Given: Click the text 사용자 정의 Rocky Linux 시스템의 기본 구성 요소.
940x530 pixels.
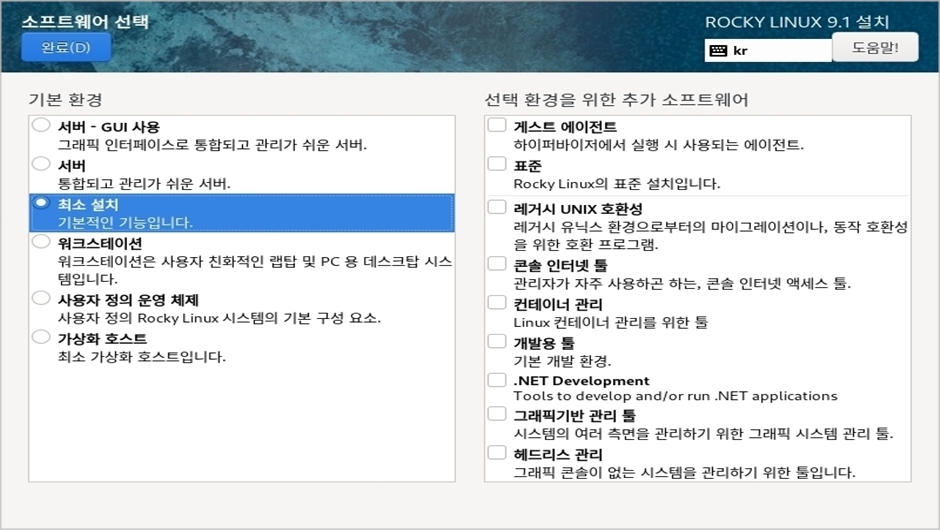Looking at the screenshot, I should [x=219, y=318].
